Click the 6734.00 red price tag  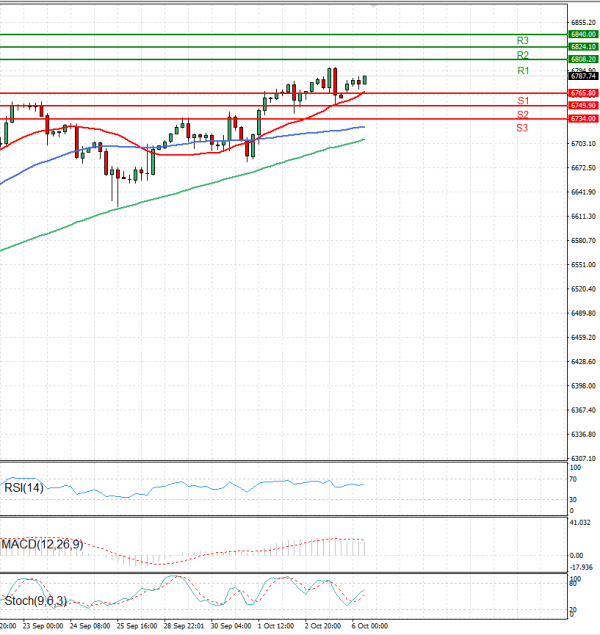click(583, 118)
